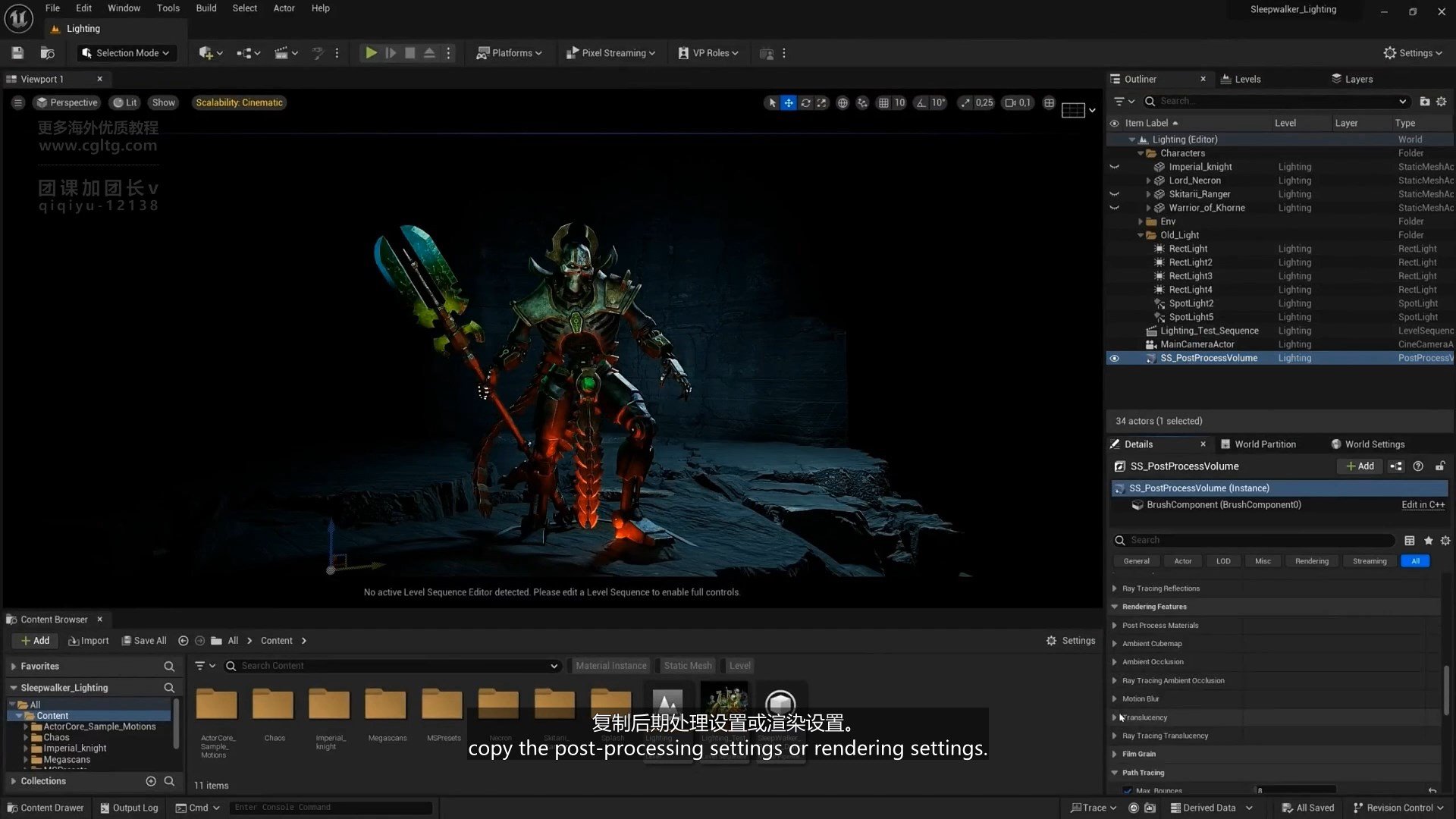Toggle visibility of Skitarii_Ranger
The image size is (1456, 819).
click(1114, 194)
